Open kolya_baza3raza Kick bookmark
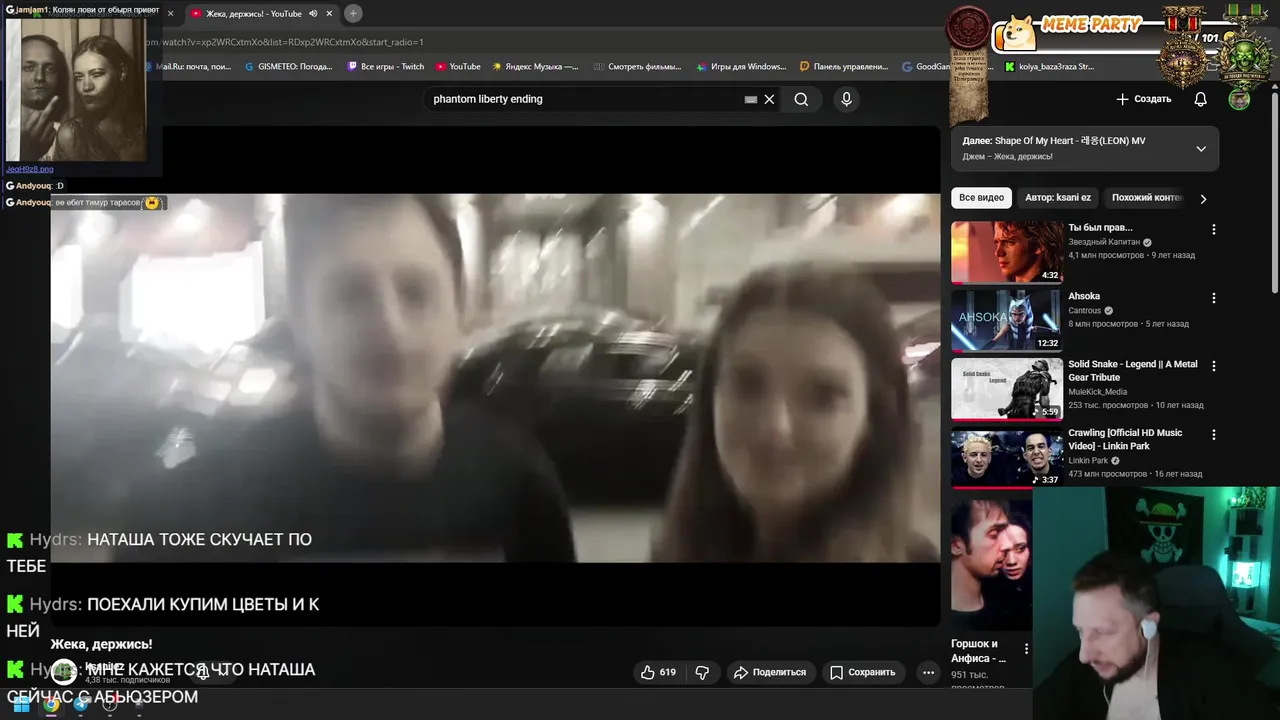 [x=1049, y=67]
